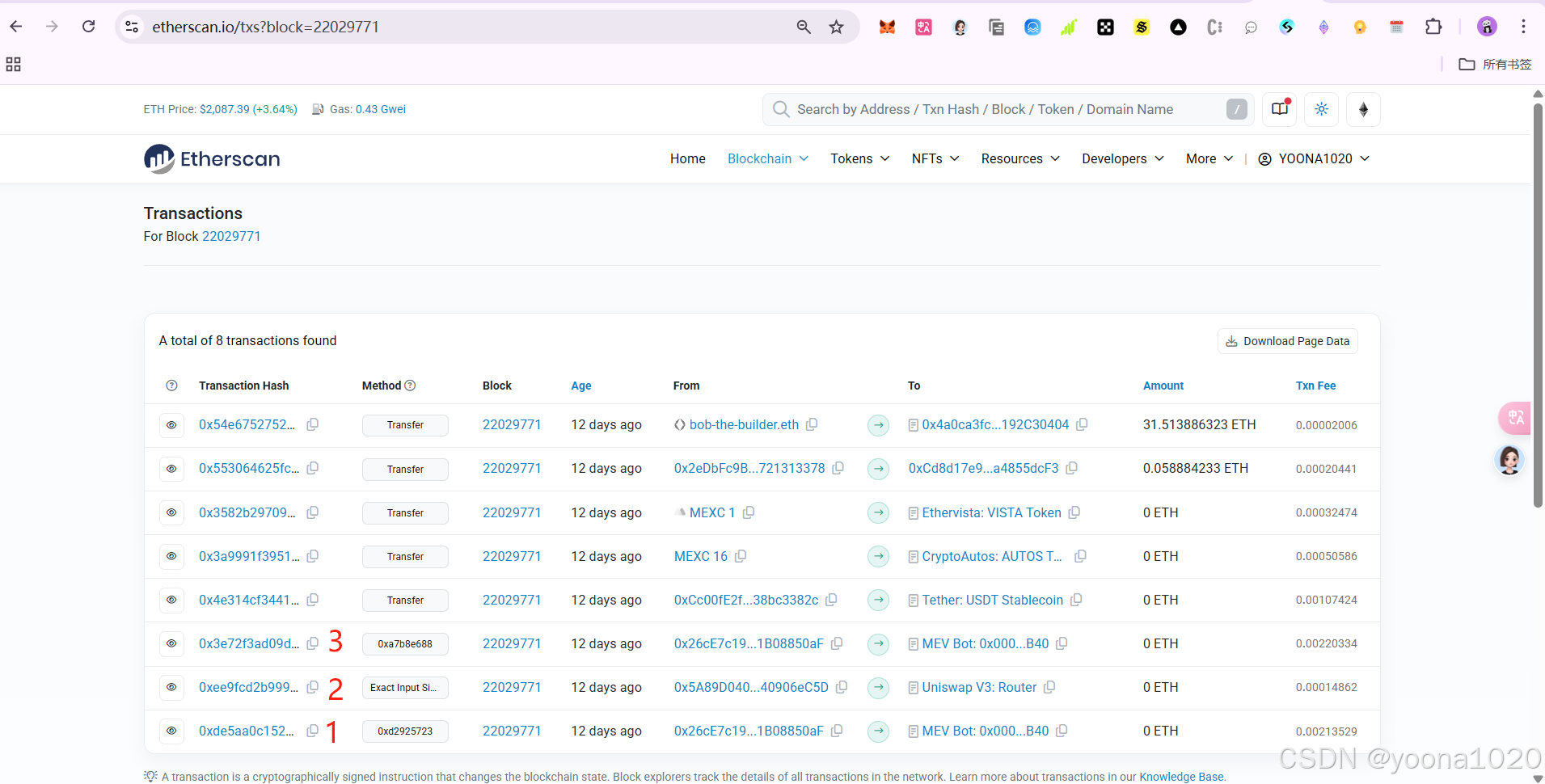The width and height of the screenshot is (1545, 784).
Task: Copy the MEXC 1 sender address
Action: (x=749, y=512)
